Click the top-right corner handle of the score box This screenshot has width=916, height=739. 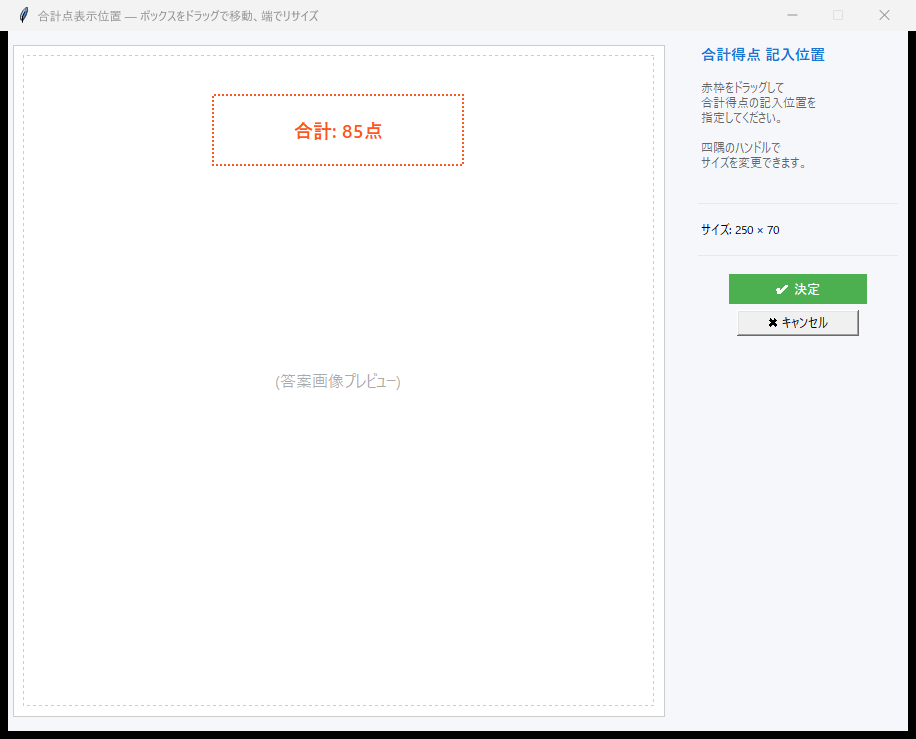click(462, 96)
